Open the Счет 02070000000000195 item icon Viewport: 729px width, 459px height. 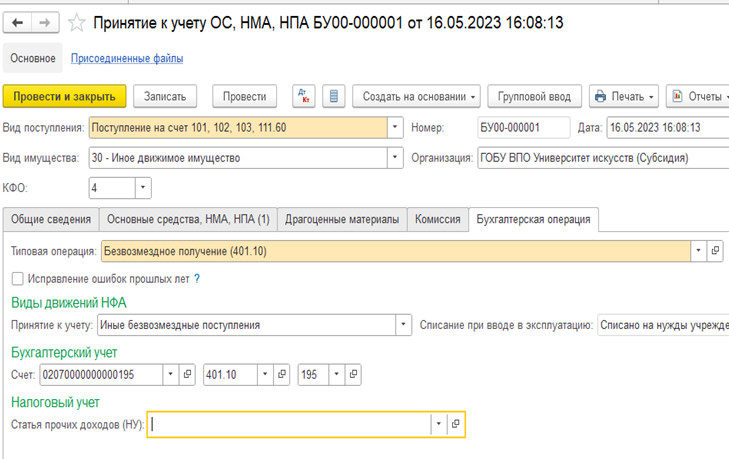(x=187, y=374)
